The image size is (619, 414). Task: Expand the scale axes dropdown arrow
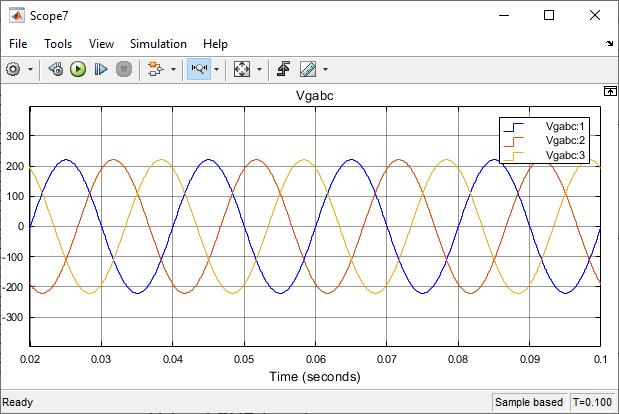pos(259,69)
